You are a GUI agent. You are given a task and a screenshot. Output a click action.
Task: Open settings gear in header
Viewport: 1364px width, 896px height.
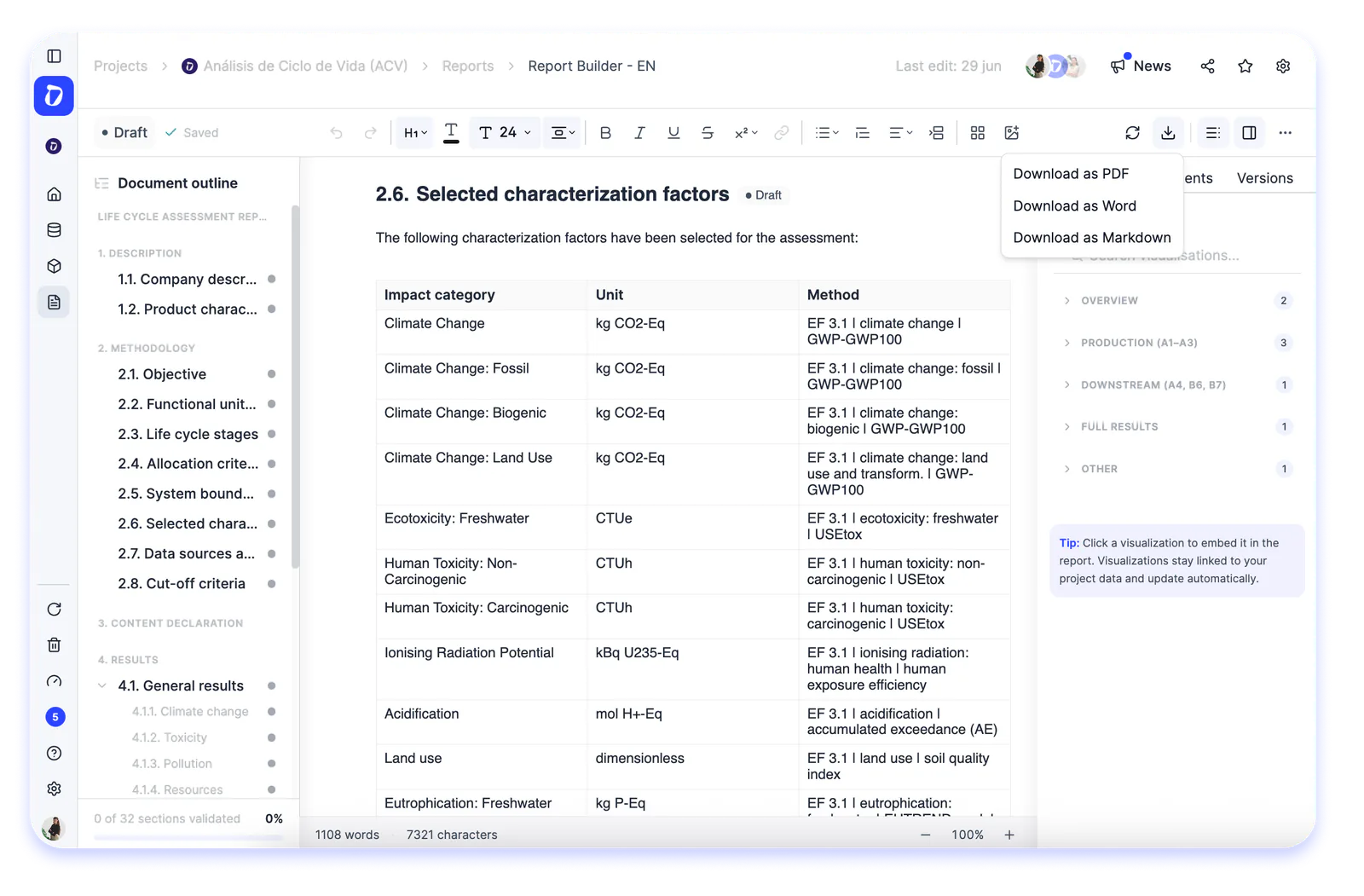(1283, 66)
